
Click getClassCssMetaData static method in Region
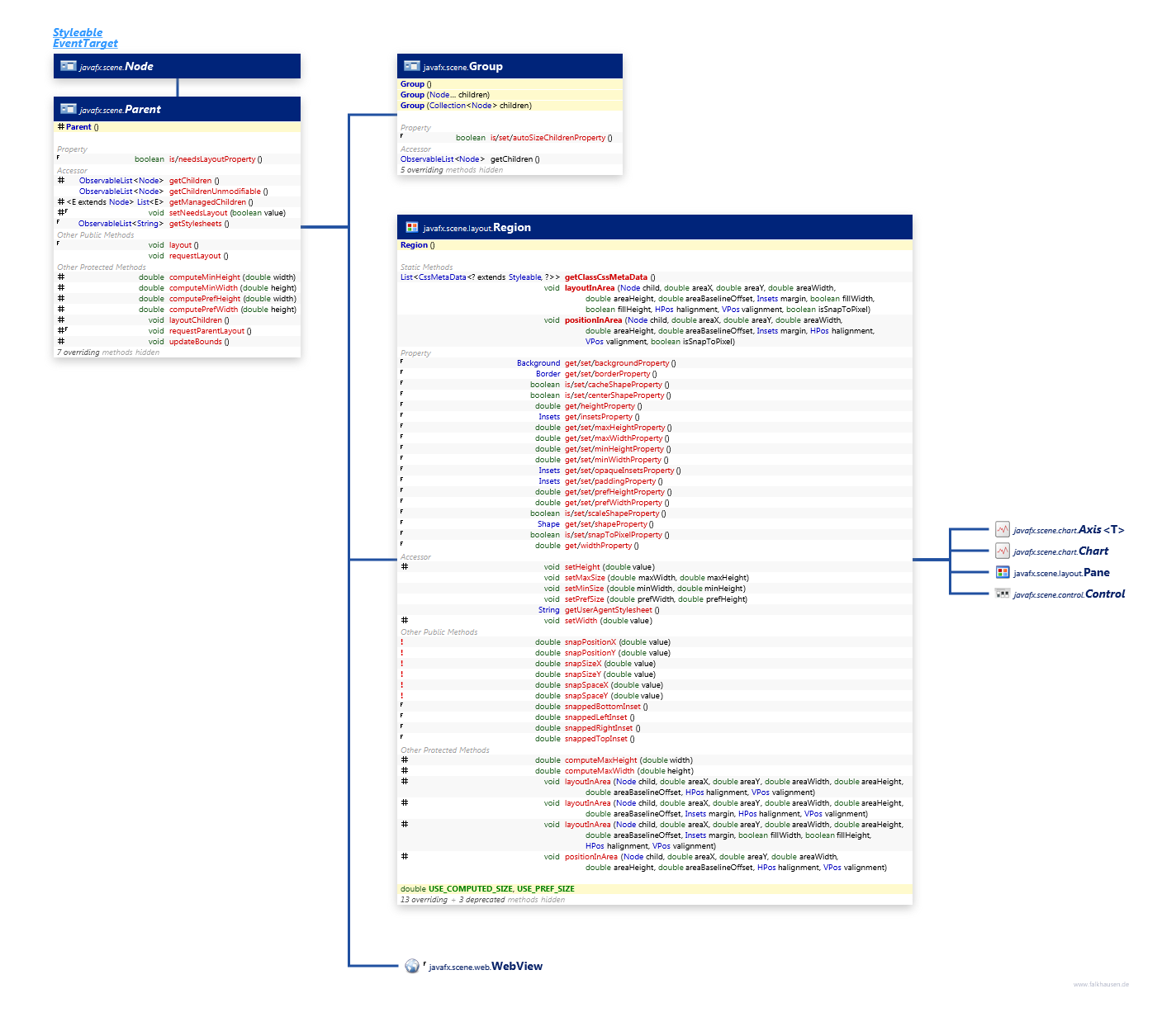click(605, 277)
